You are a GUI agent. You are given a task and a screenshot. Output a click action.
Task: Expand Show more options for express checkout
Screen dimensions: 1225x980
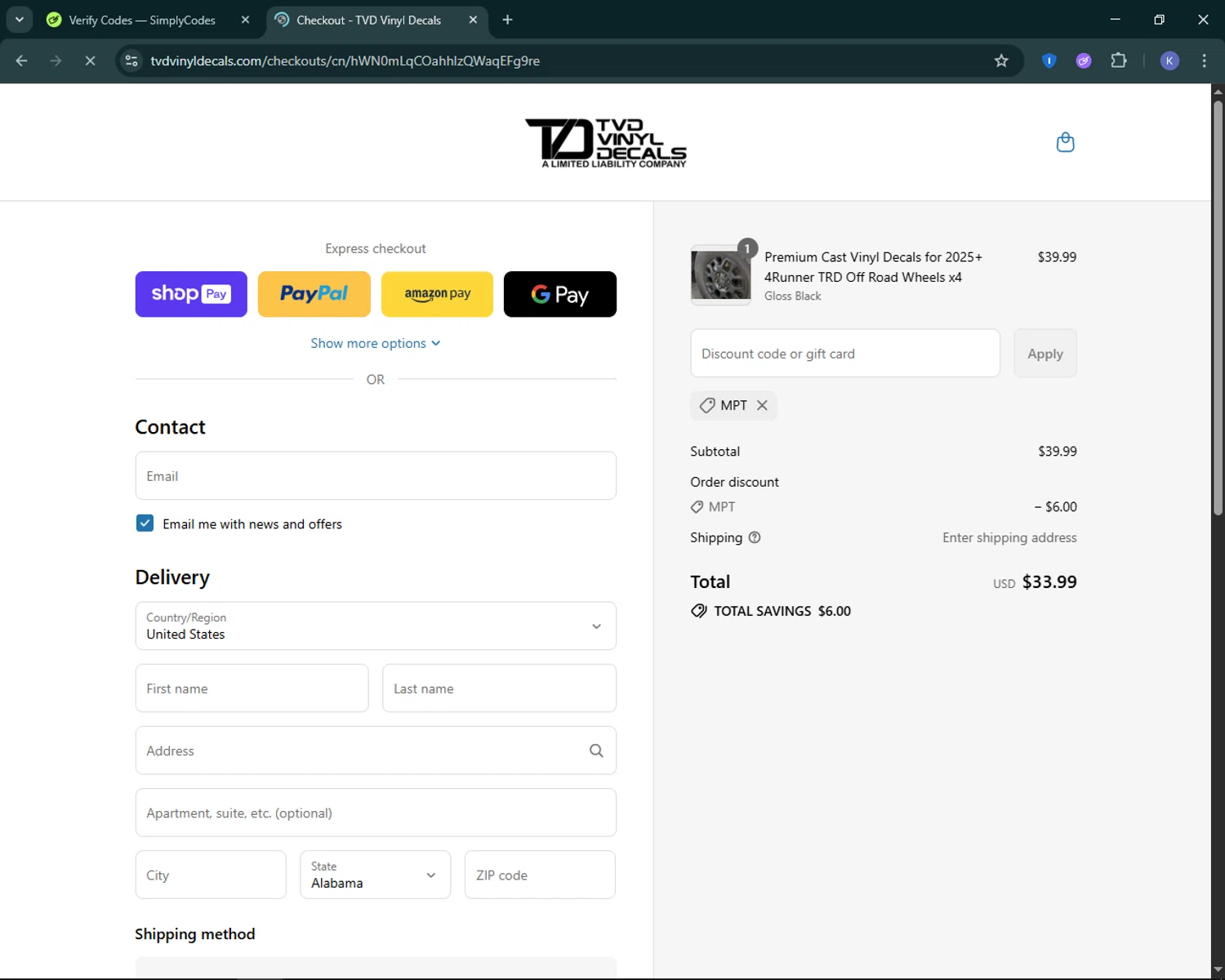coord(376,343)
